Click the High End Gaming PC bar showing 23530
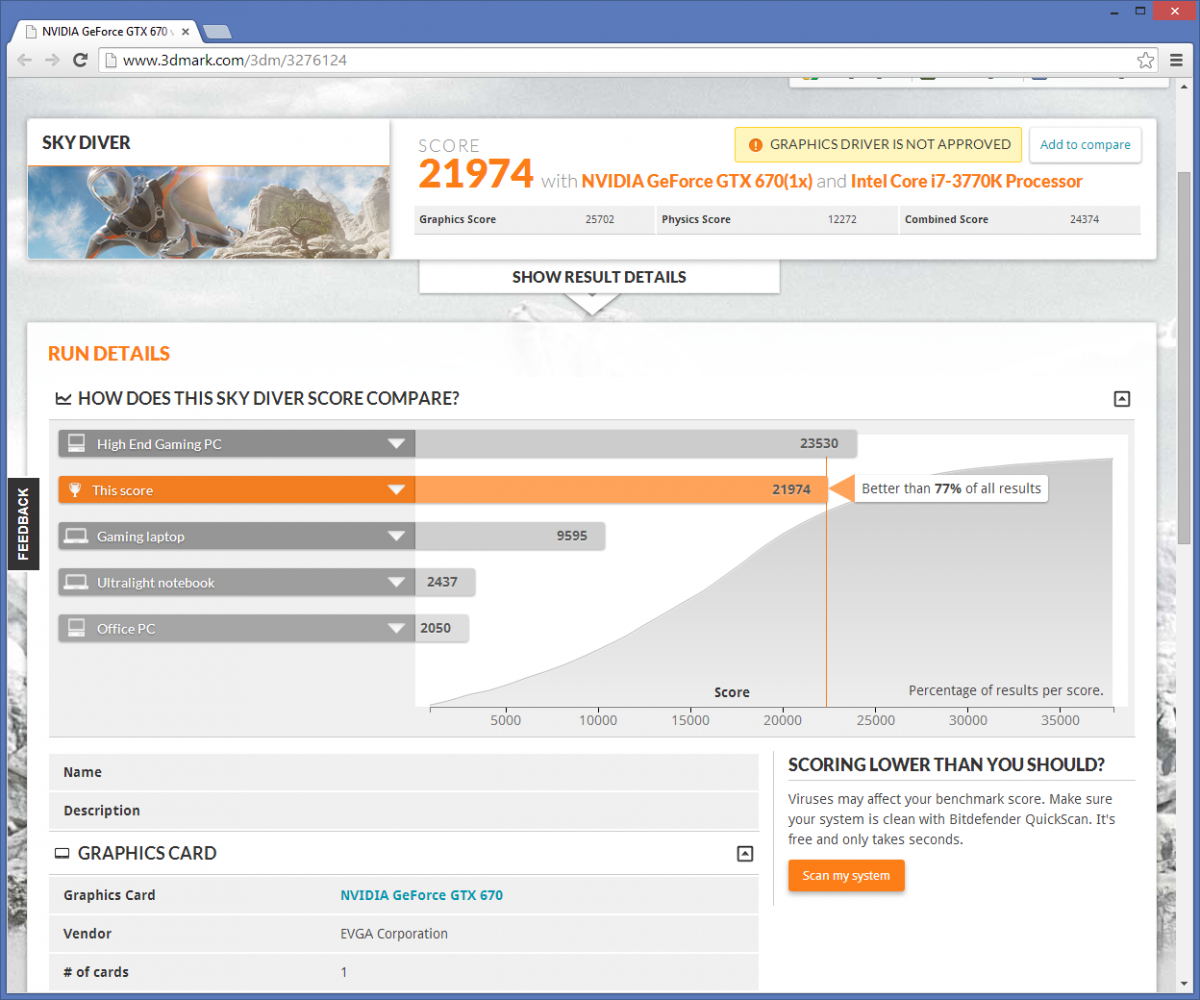The width and height of the screenshot is (1200, 1000). pos(636,444)
